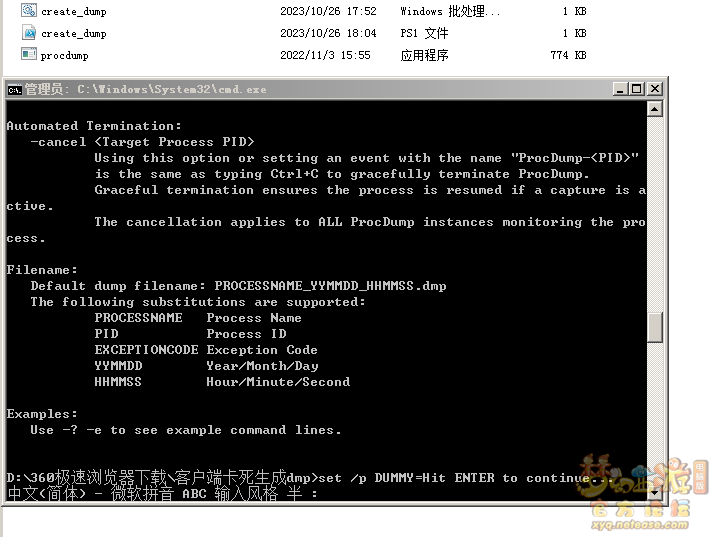Click the date 2023/10/26 18:04

[328, 33]
